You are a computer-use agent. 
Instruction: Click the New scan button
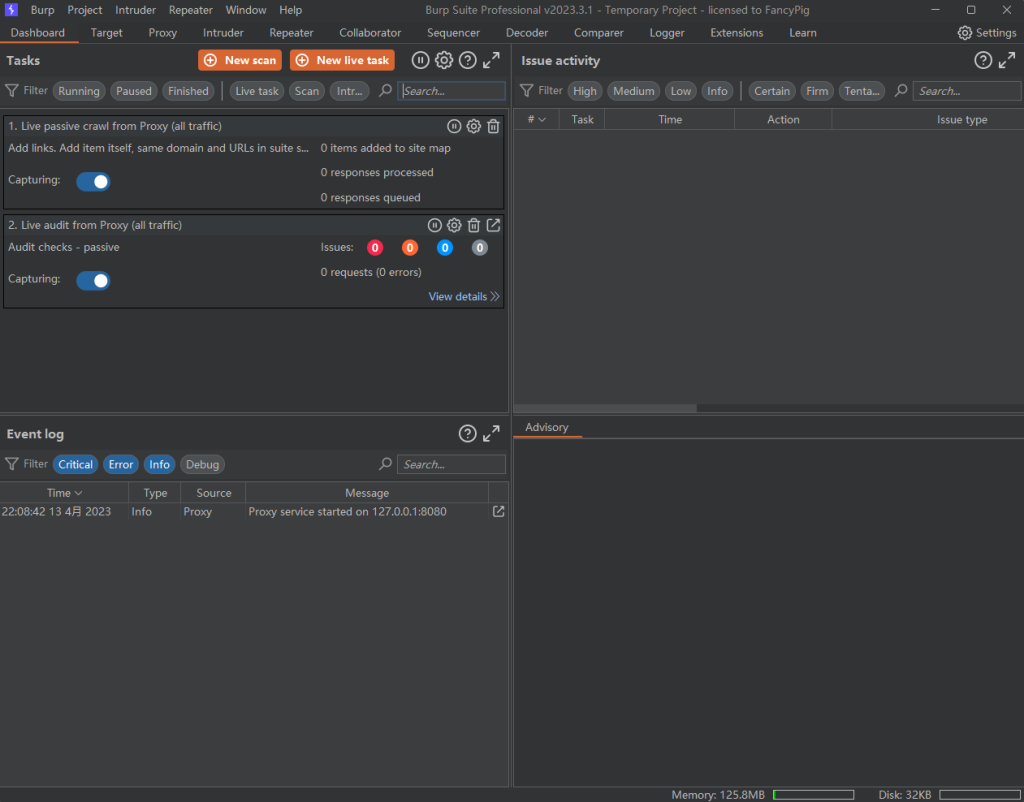(240, 61)
